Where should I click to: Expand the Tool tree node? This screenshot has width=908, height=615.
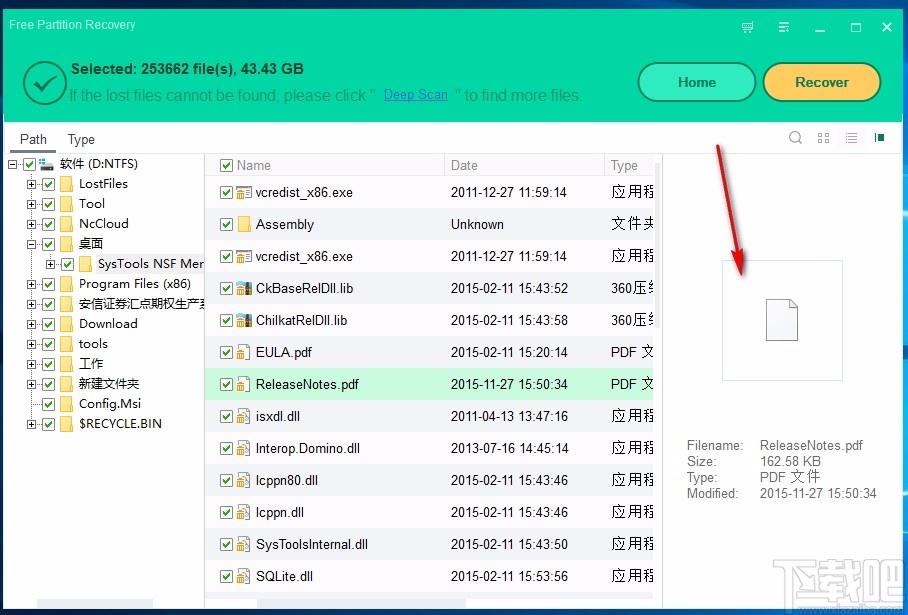click(31, 204)
